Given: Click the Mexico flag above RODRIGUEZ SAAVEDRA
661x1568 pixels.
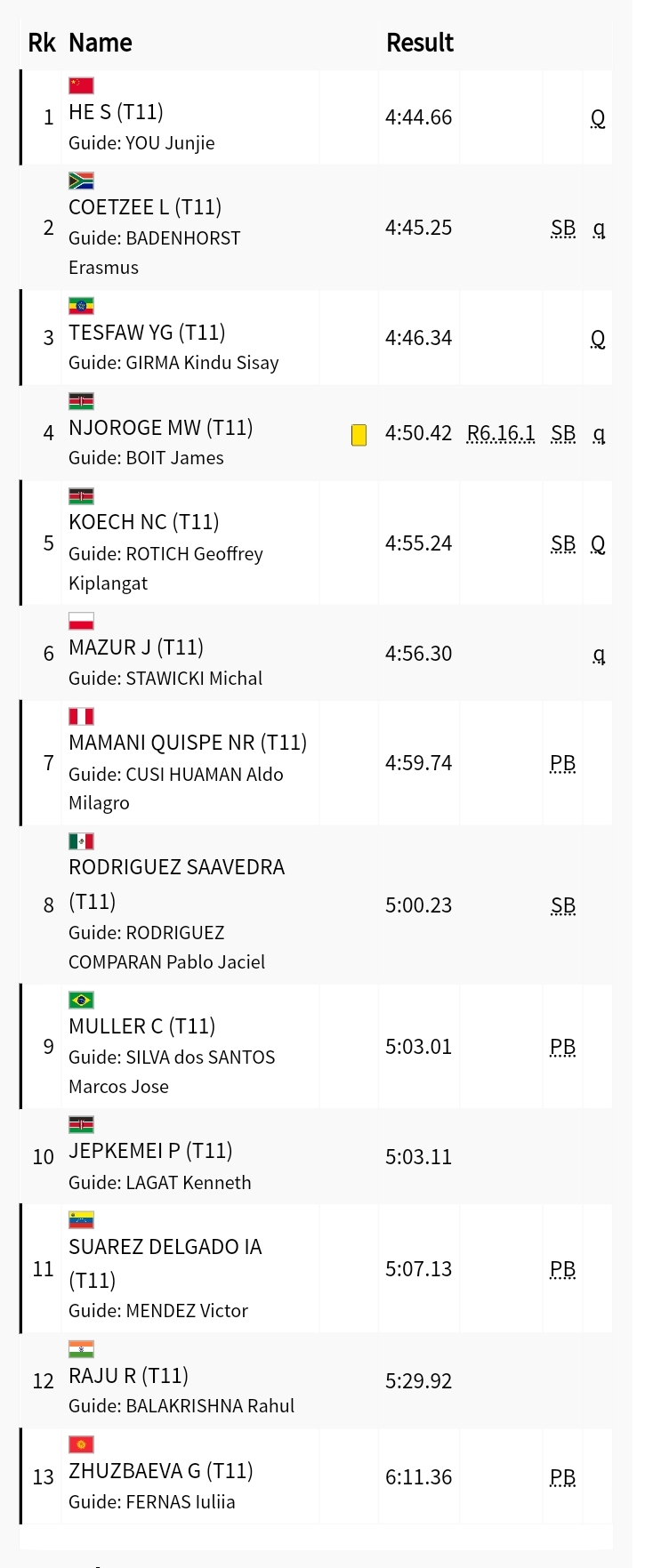Looking at the screenshot, I should tap(81, 840).
